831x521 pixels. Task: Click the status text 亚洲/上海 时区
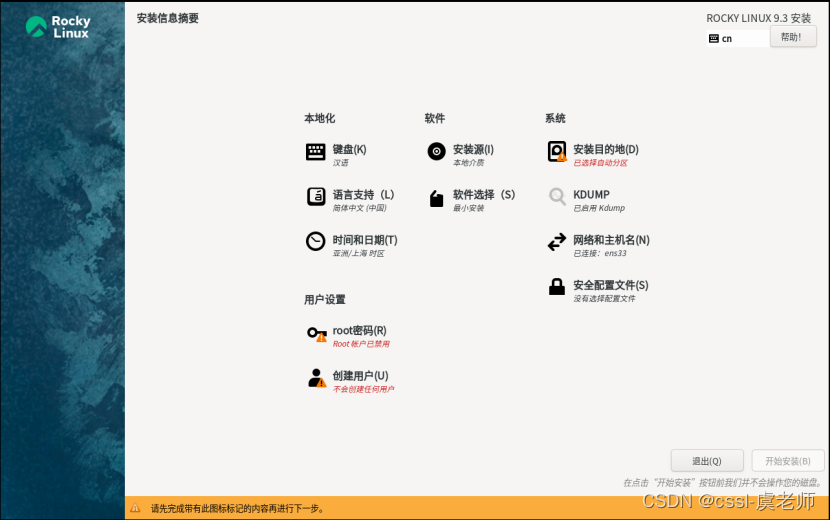click(359, 253)
